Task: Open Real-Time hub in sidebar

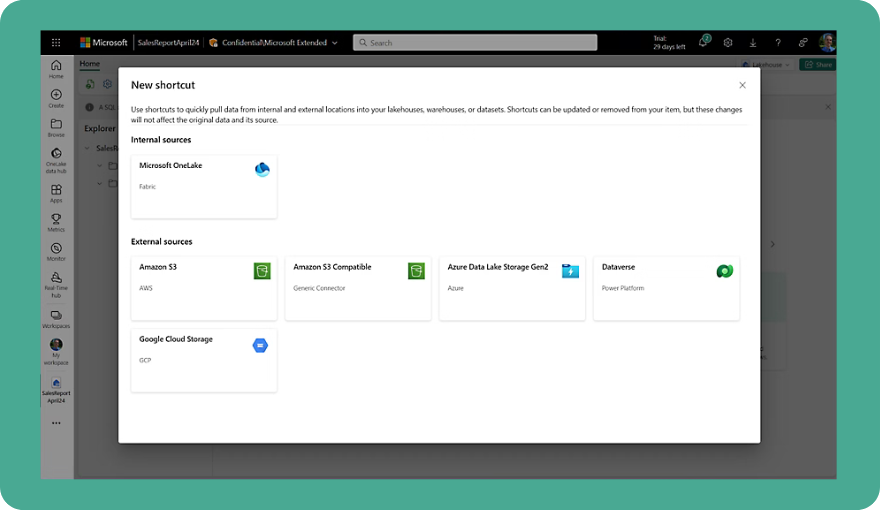Action: coord(56,284)
